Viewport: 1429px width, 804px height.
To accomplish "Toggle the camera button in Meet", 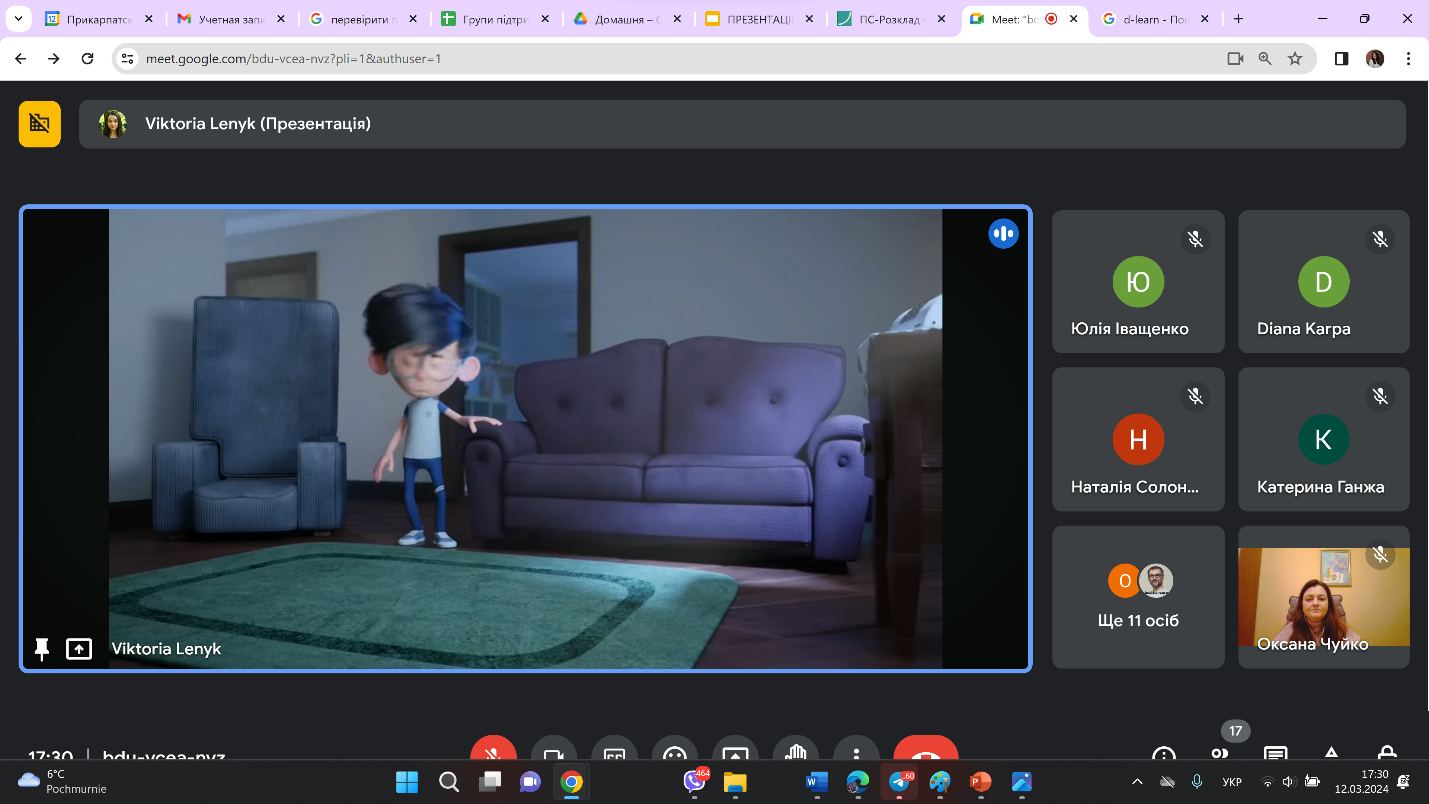I will coord(554,754).
